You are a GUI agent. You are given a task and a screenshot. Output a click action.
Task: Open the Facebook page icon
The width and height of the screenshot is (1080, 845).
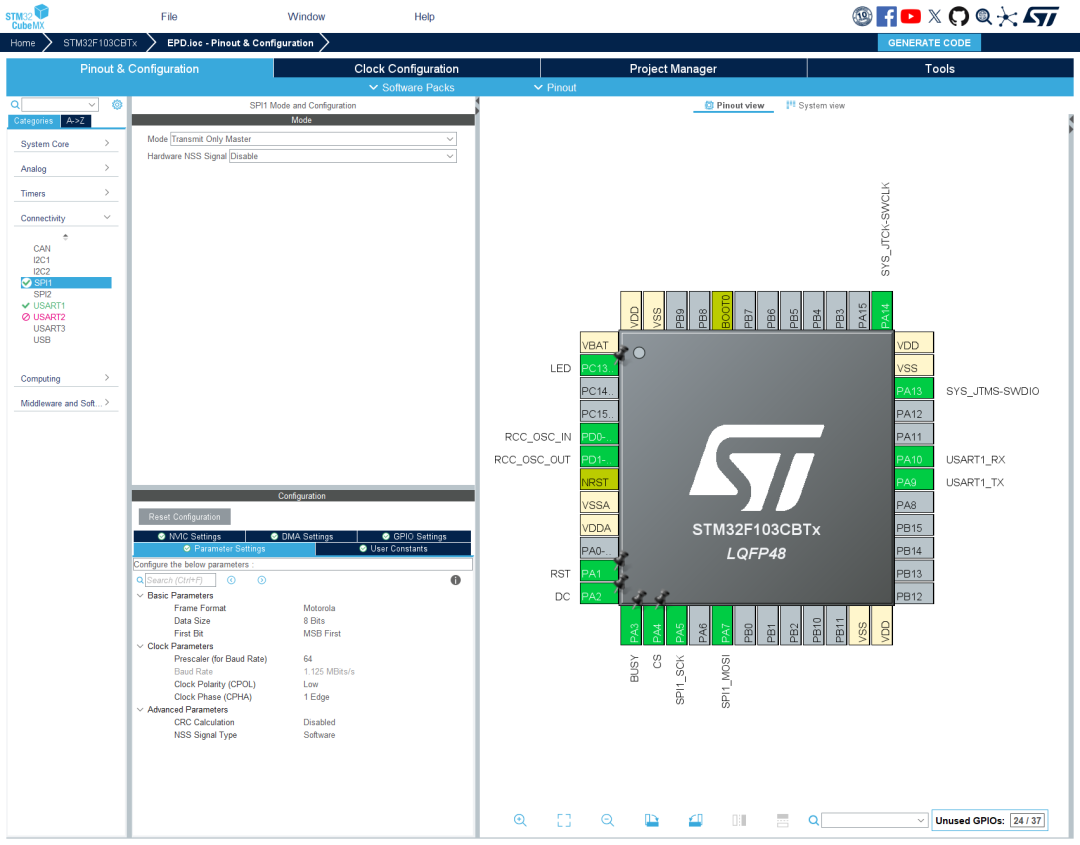coord(886,16)
